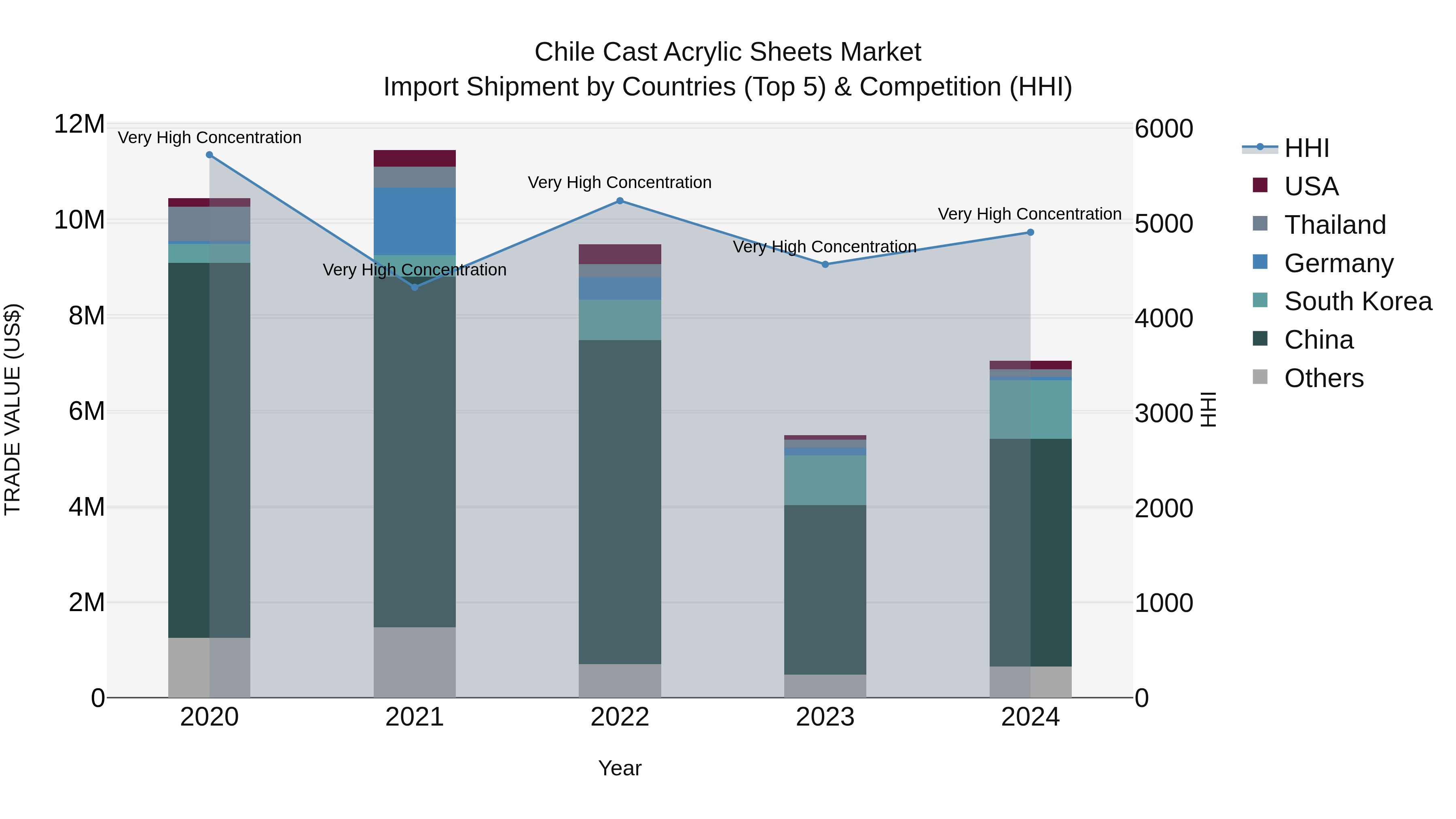Click the 2020 x-axis label
Viewport: 1456px width, 819px height.
(209, 718)
